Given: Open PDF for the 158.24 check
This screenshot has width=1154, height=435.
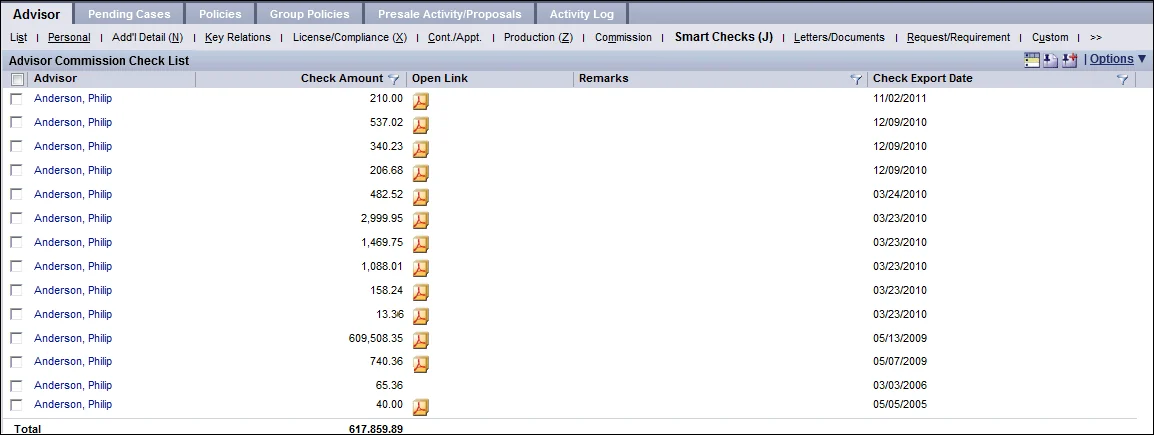Looking at the screenshot, I should tap(420, 293).
